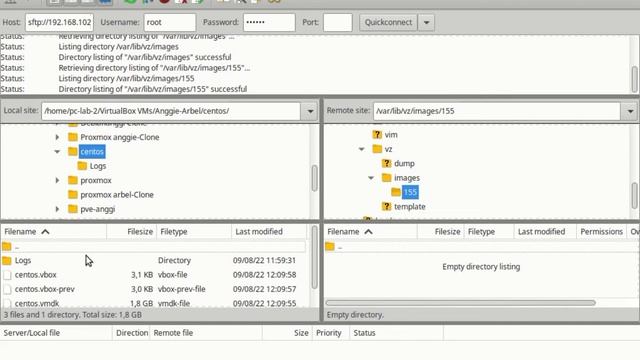Select the Logs subfolder label in local tree
Image resolution: width=640 pixels, height=360 pixels.
(x=98, y=166)
